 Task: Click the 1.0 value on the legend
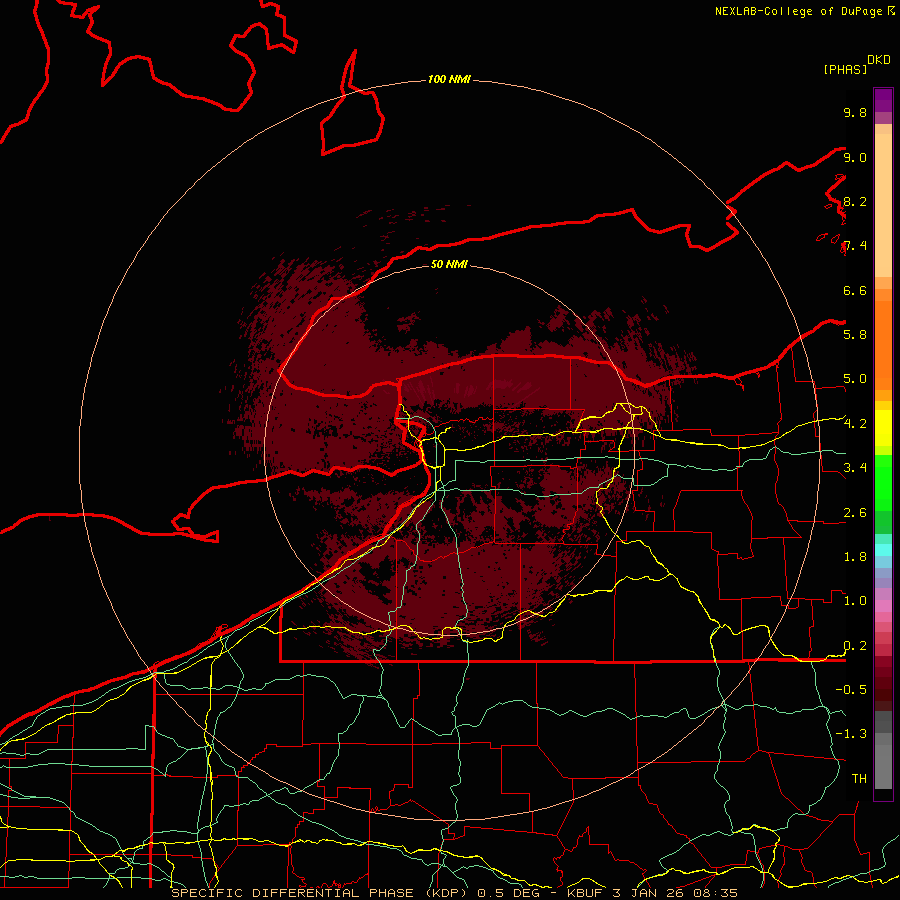point(855,601)
